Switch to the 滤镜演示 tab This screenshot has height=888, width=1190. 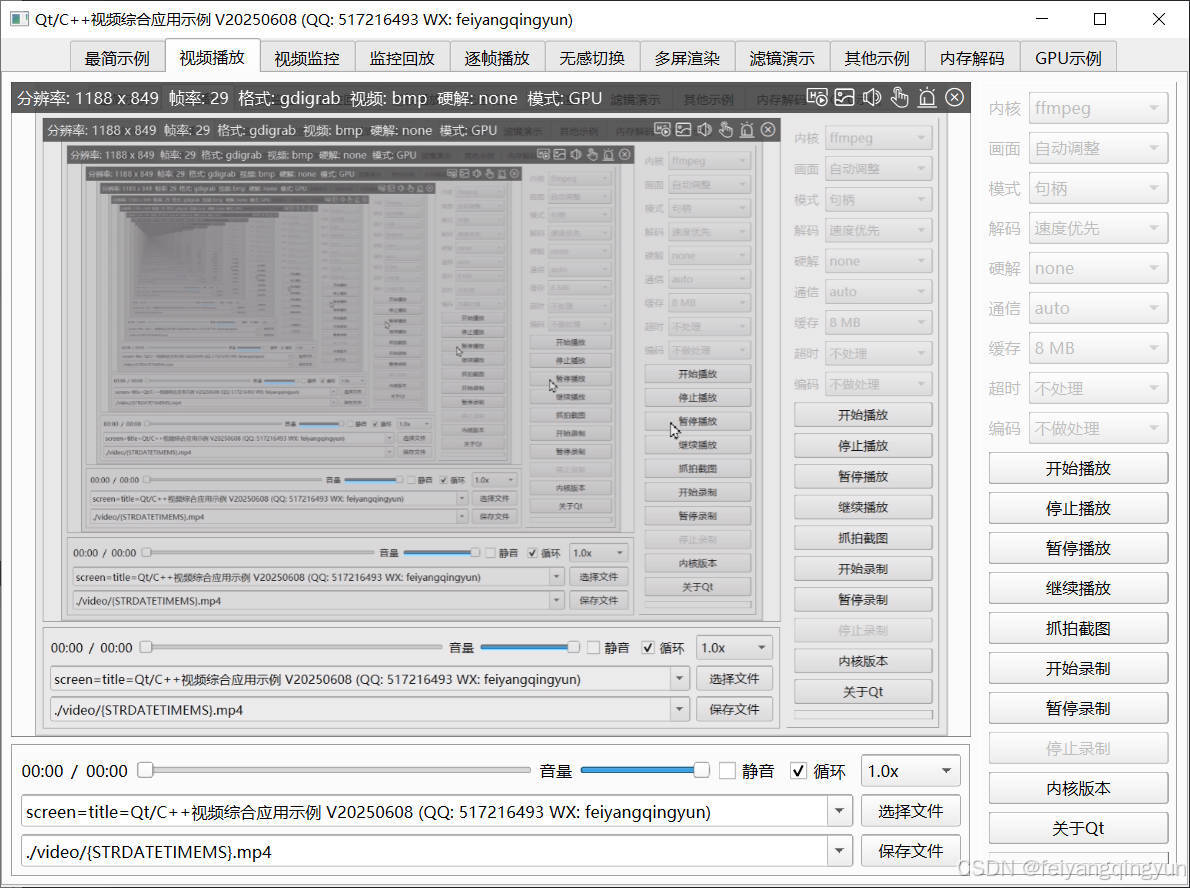tap(782, 58)
